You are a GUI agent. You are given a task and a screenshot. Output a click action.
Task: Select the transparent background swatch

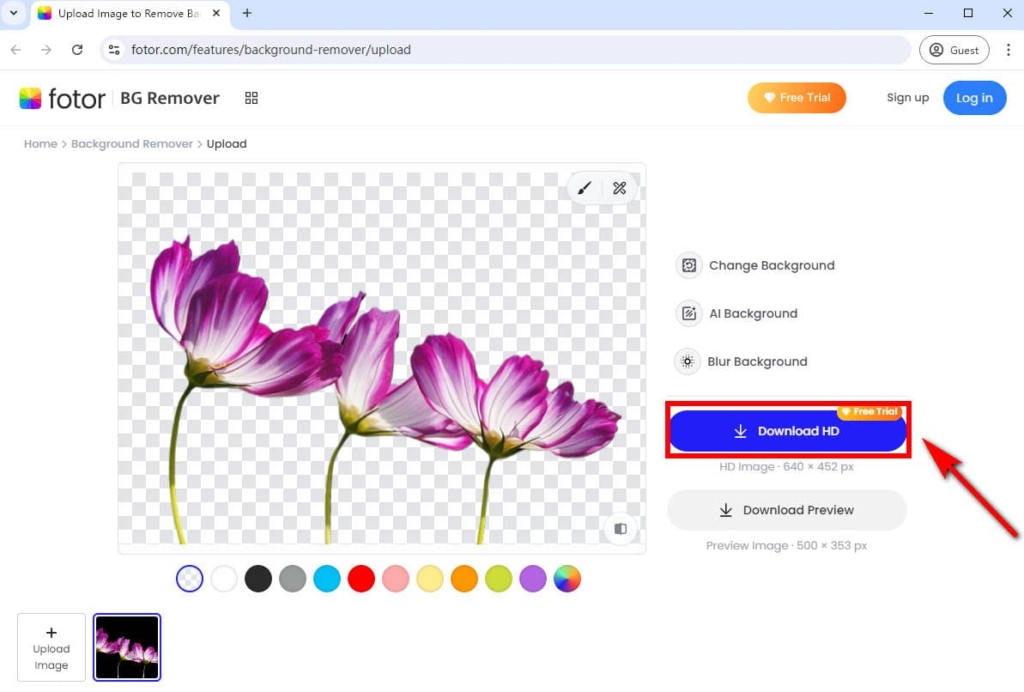189,578
